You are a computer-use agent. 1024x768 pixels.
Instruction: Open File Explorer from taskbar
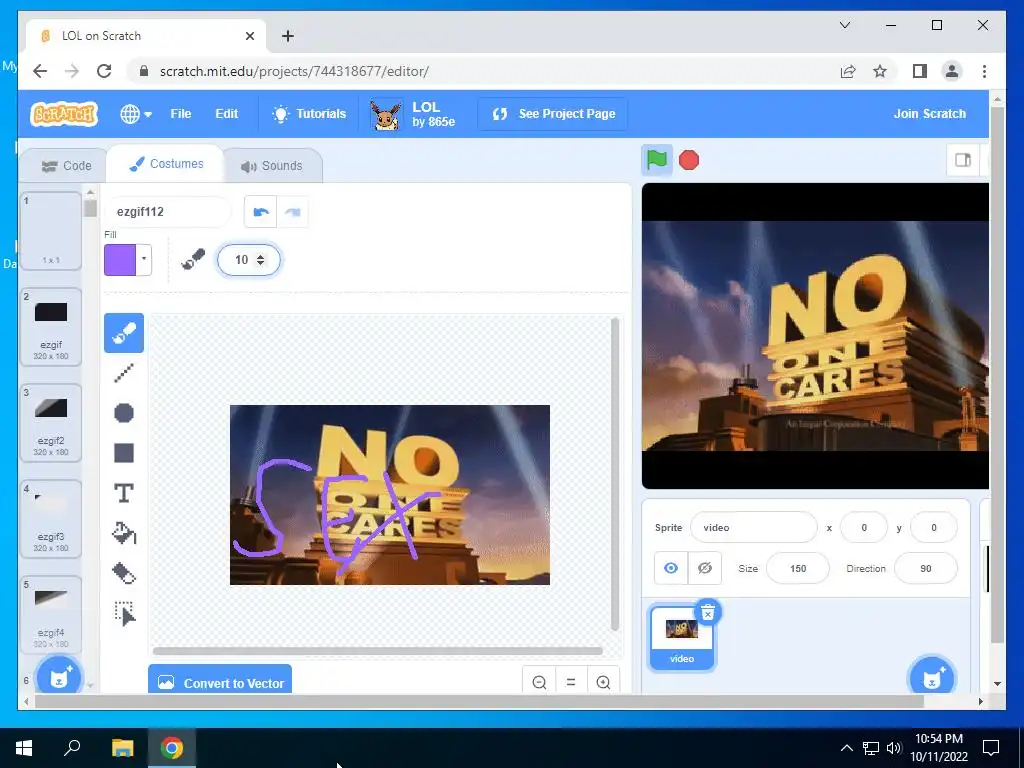point(122,748)
